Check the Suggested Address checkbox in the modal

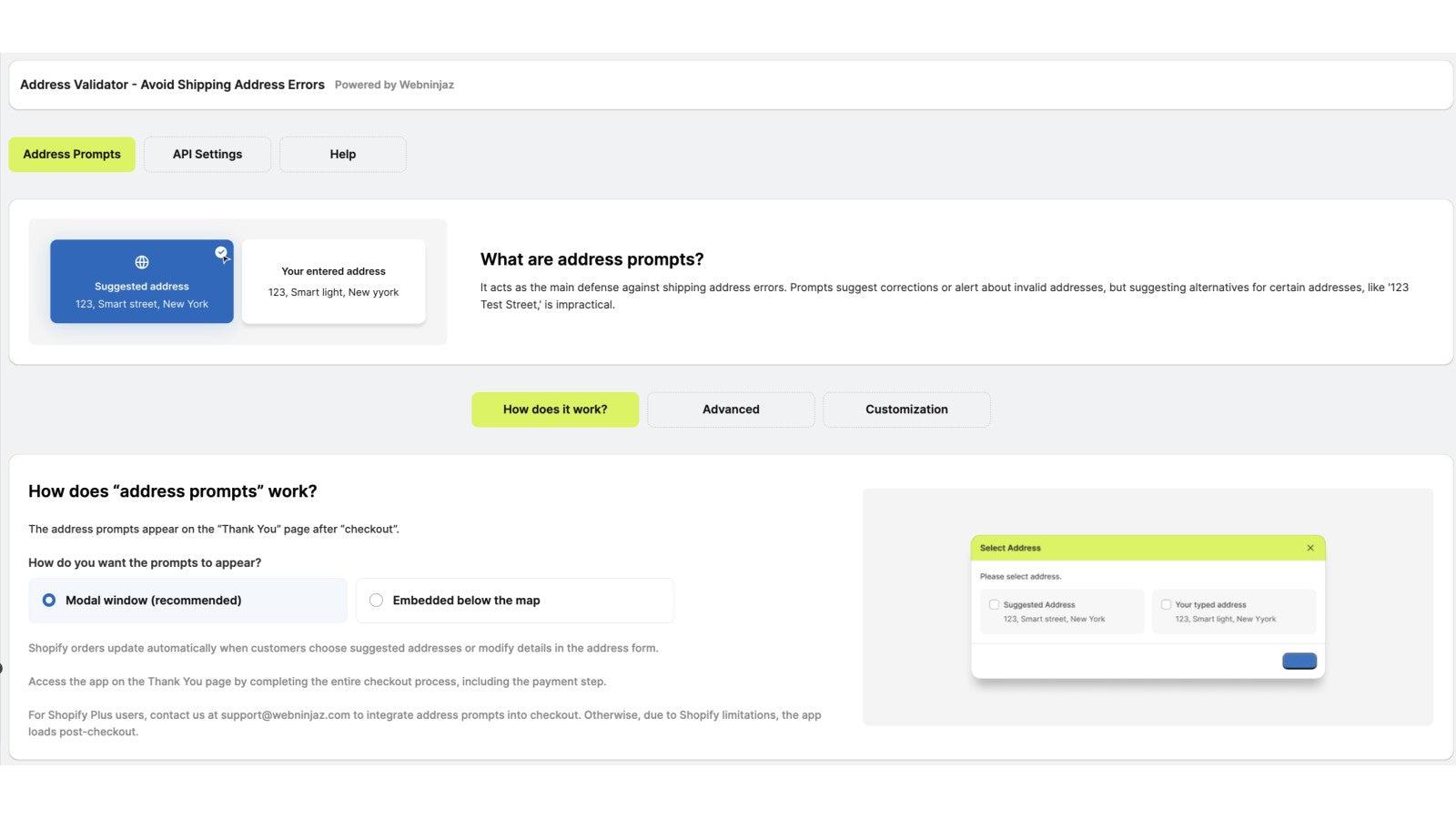click(994, 604)
